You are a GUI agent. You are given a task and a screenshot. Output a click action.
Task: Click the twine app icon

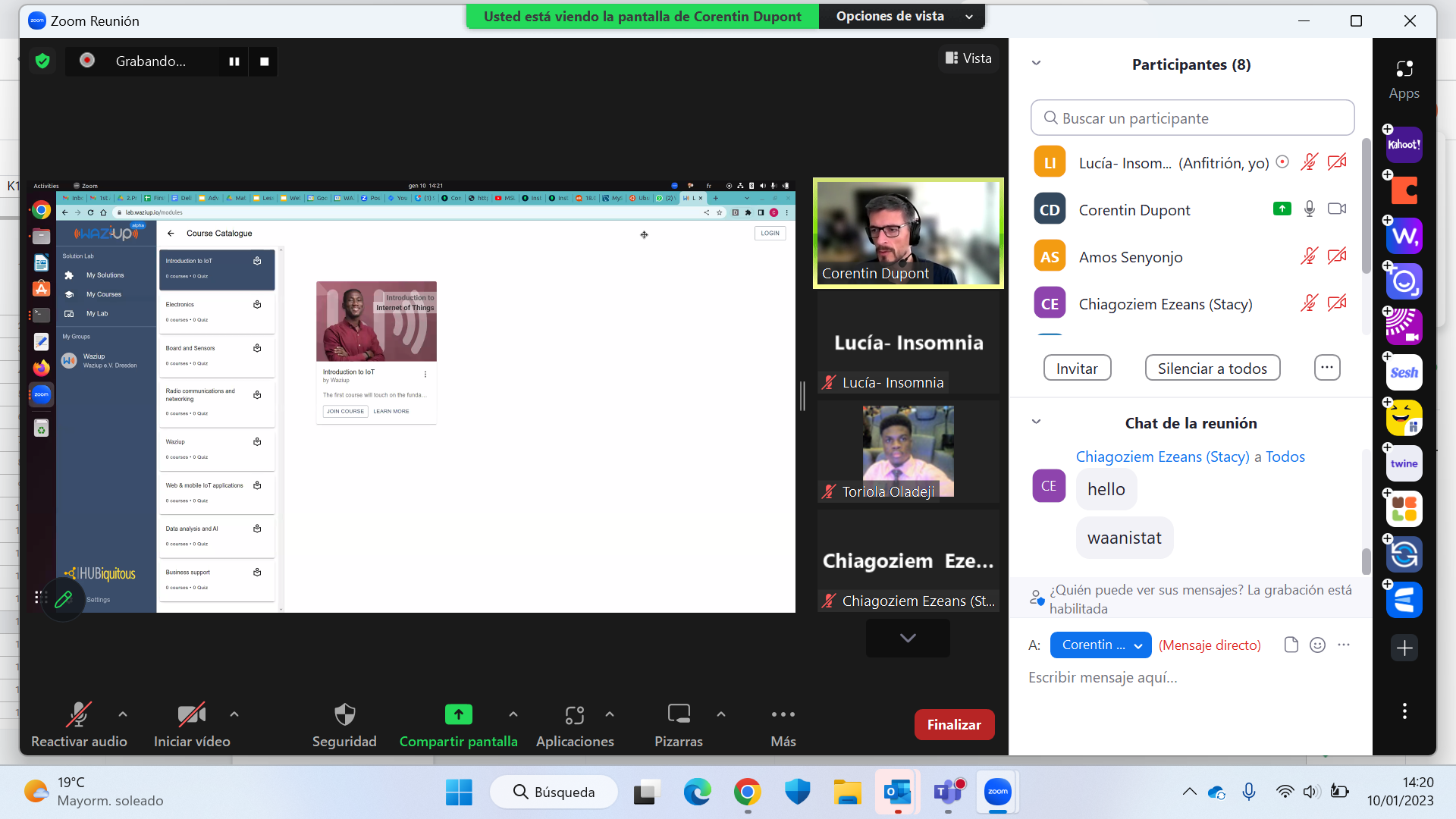(x=1404, y=463)
